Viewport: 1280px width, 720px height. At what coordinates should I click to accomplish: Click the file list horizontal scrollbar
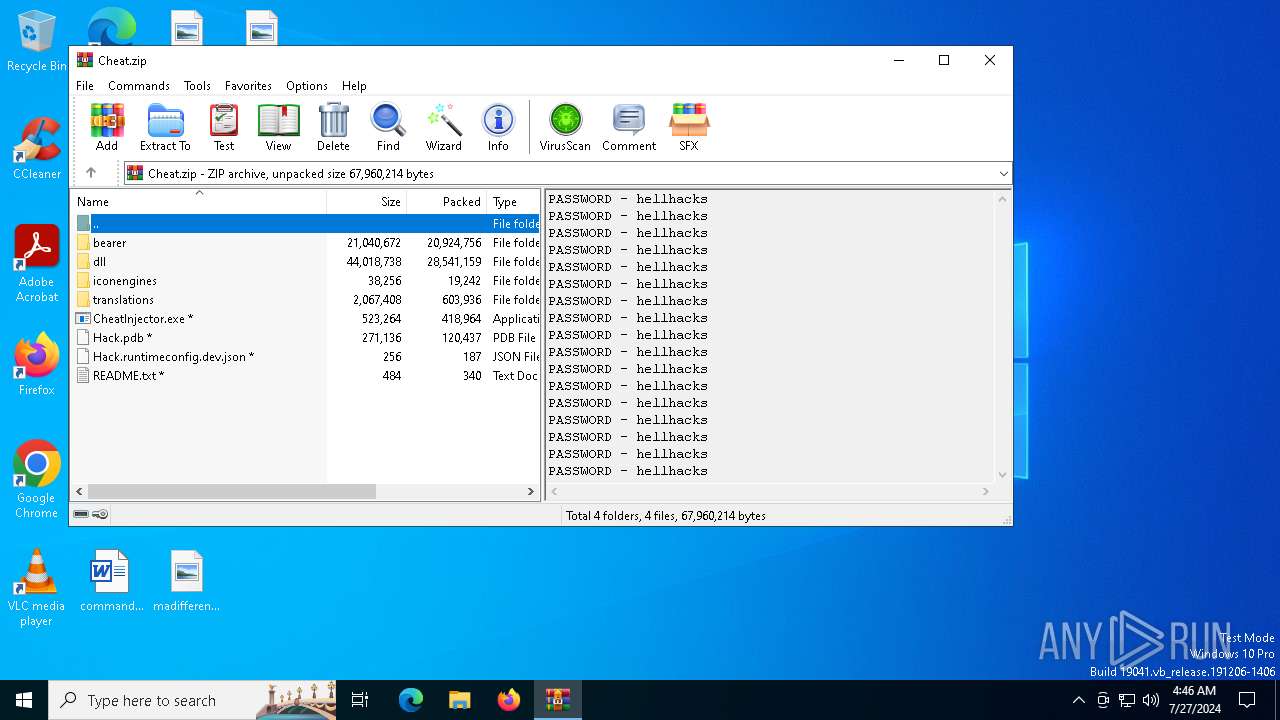(x=232, y=491)
